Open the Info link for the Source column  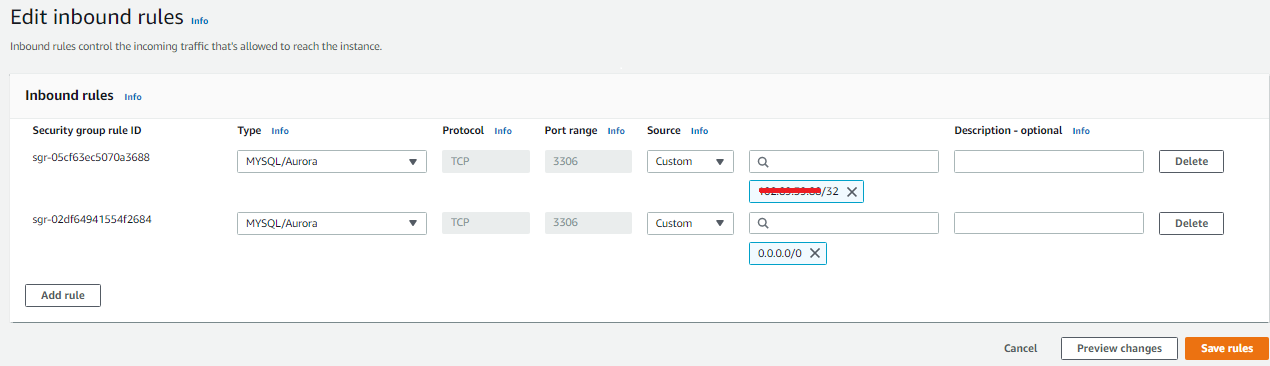(699, 131)
